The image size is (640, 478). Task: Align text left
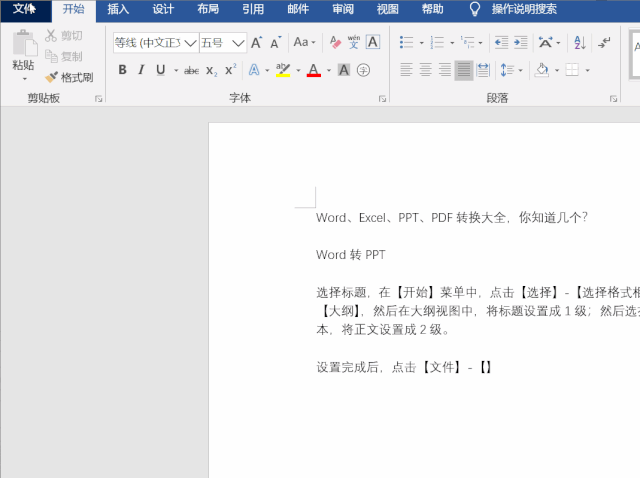[406, 70]
